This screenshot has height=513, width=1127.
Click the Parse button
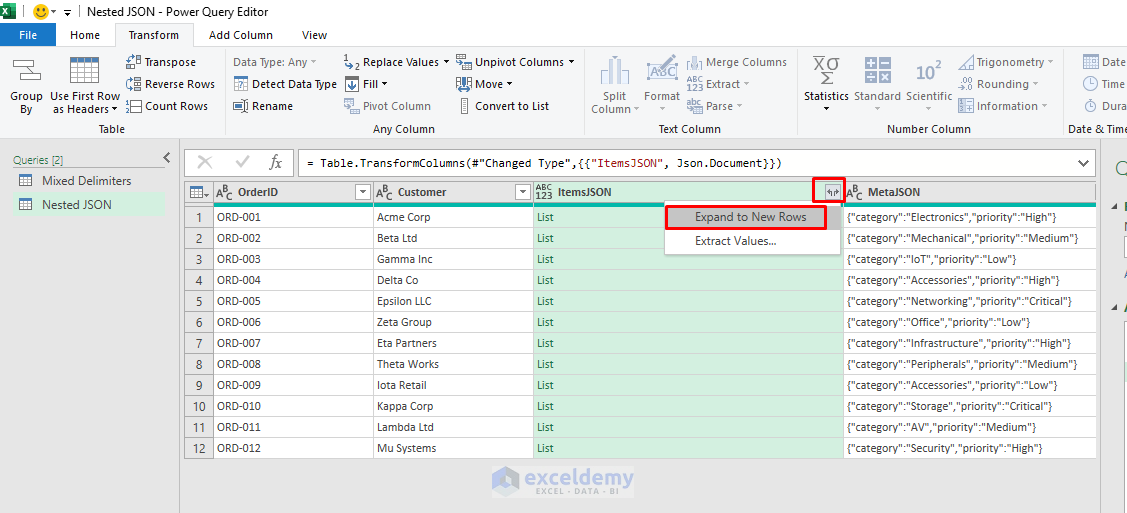pyautogui.click(x=714, y=106)
